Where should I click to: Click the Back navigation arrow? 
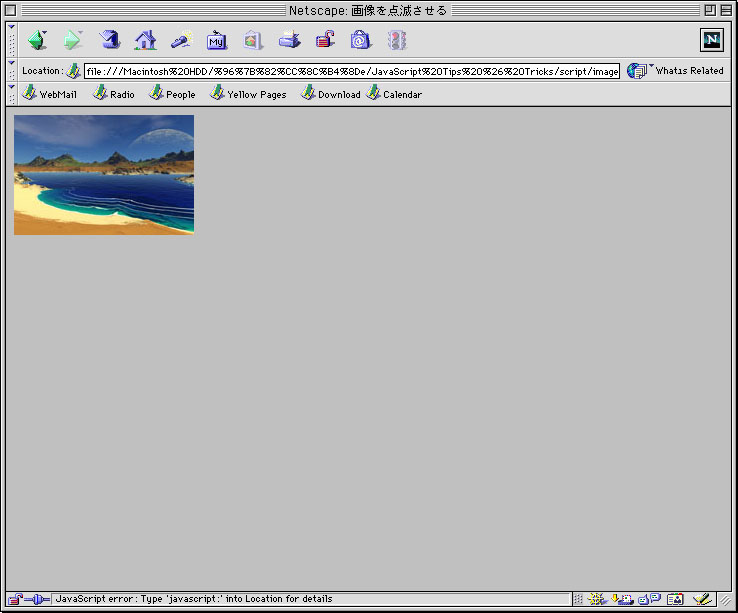[x=38, y=40]
